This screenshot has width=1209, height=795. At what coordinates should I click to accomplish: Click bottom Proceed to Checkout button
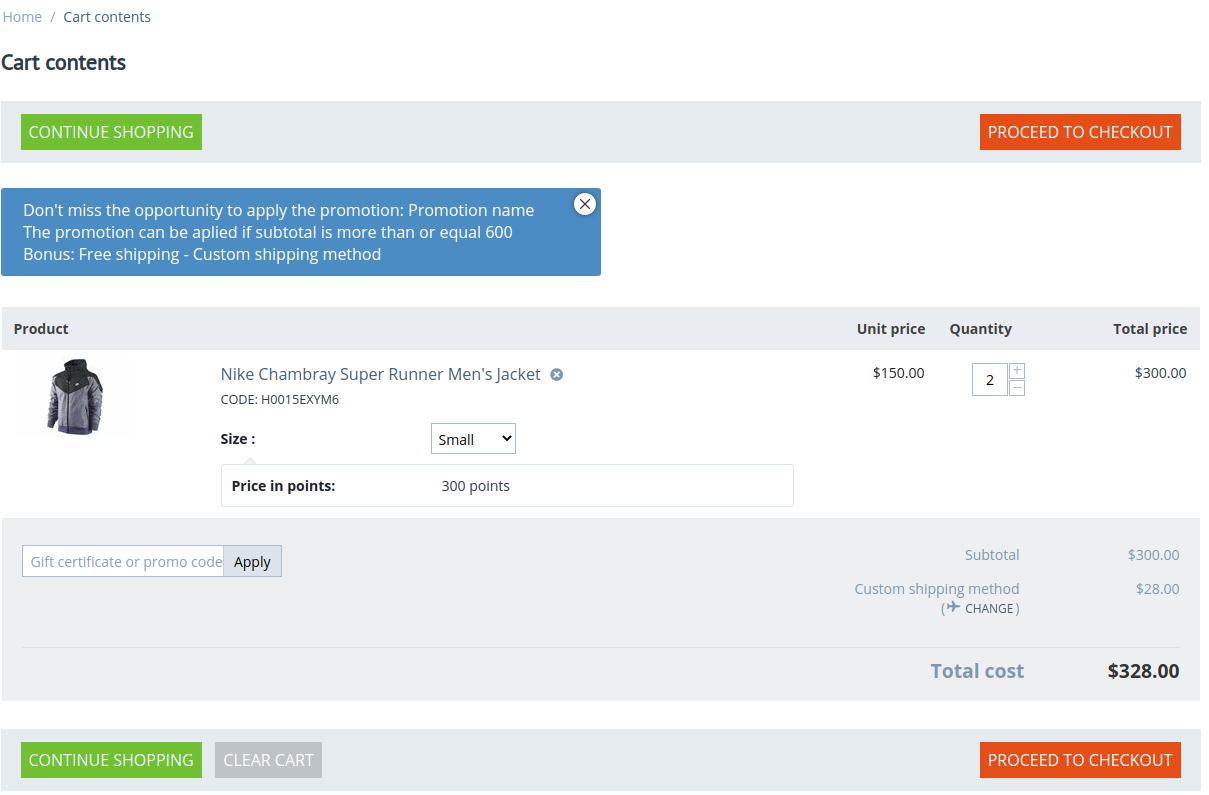pyautogui.click(x=1080, y=760)
